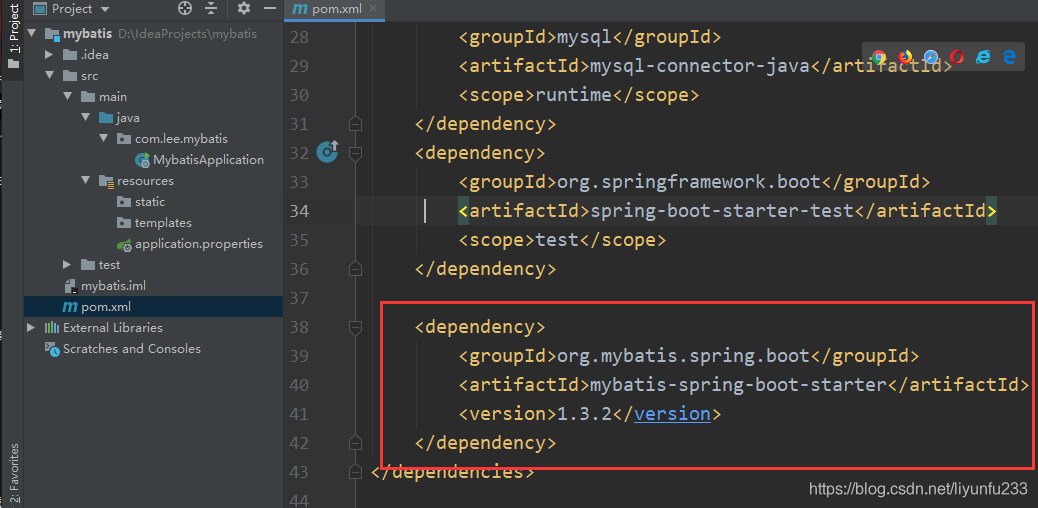Collapse the resources folder arrow
1038x508 pixels.
[85, 180]
